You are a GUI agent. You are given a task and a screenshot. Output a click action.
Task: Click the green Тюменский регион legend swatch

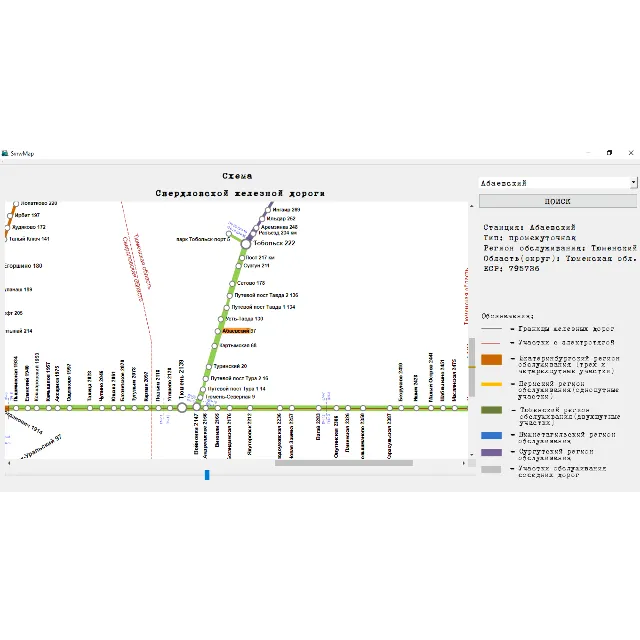click(491, 410)
